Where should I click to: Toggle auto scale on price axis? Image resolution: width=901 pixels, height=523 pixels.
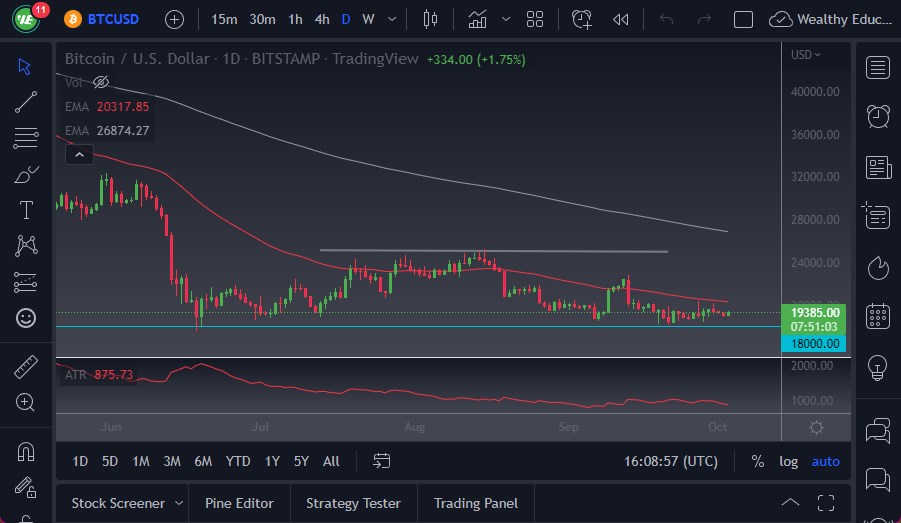pyautogui.click(x=825, y=461)
